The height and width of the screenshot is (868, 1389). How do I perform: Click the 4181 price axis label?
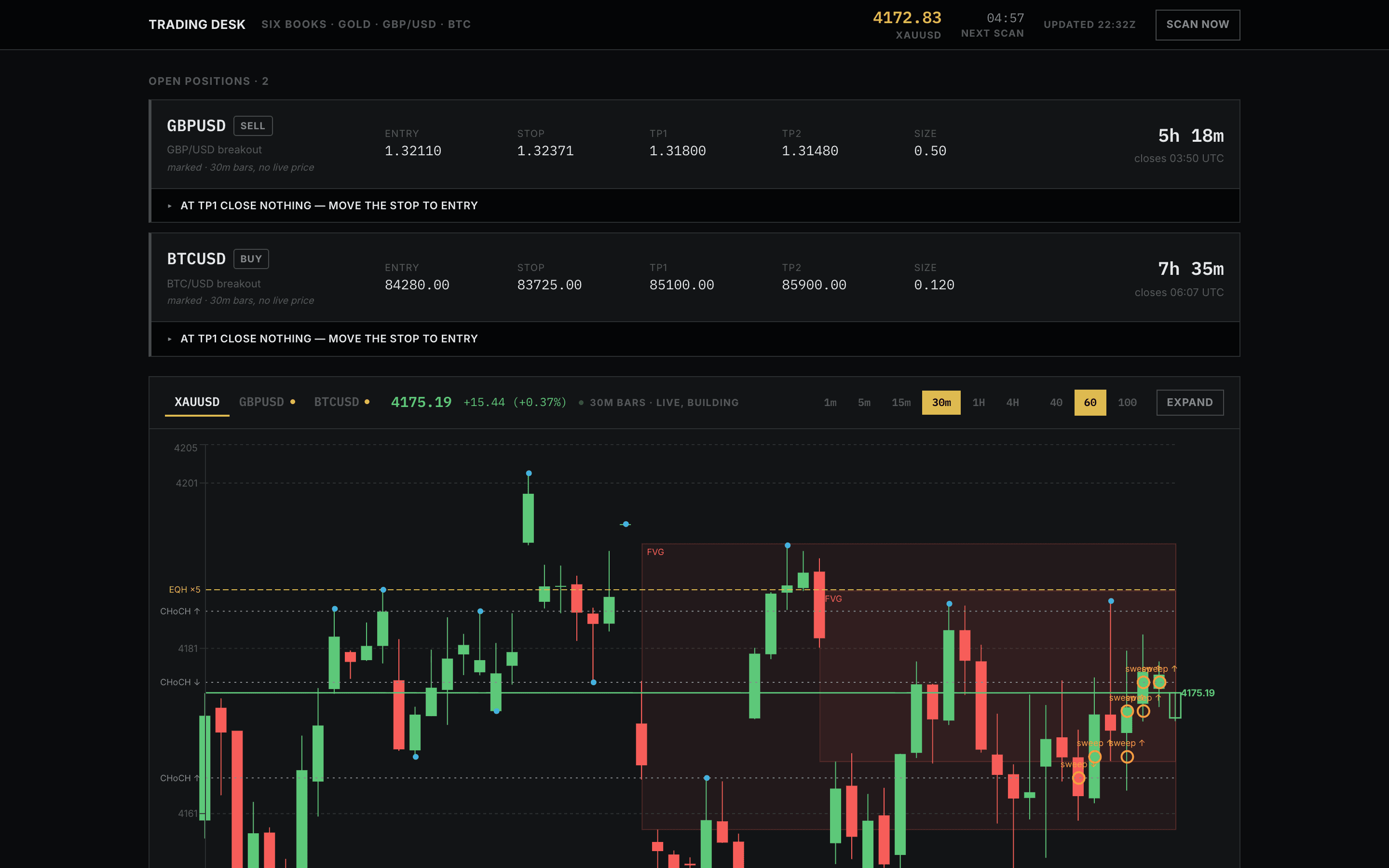pos(188,649)
